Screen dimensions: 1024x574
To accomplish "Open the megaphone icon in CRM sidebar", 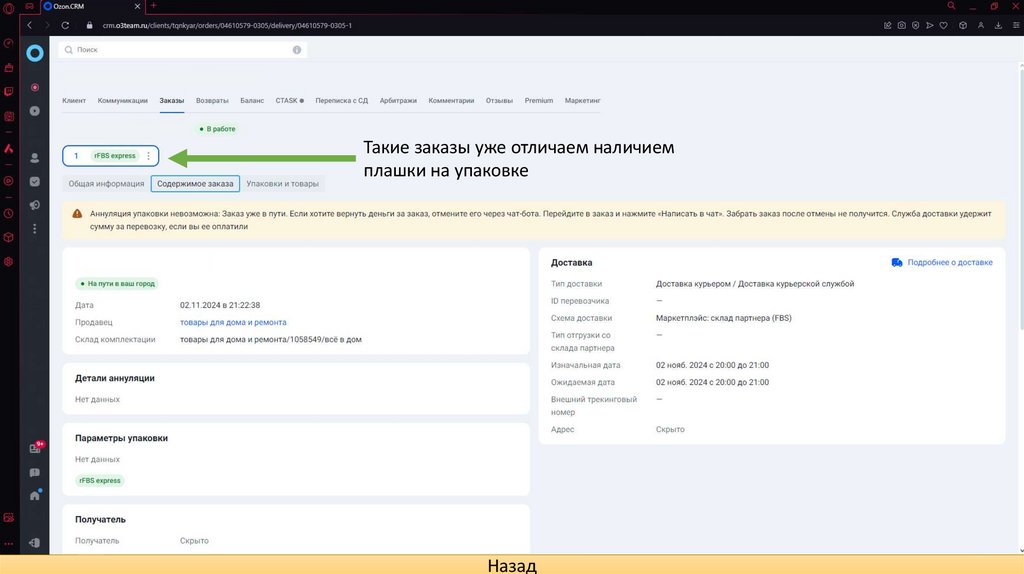I will [x=35, y=205].
